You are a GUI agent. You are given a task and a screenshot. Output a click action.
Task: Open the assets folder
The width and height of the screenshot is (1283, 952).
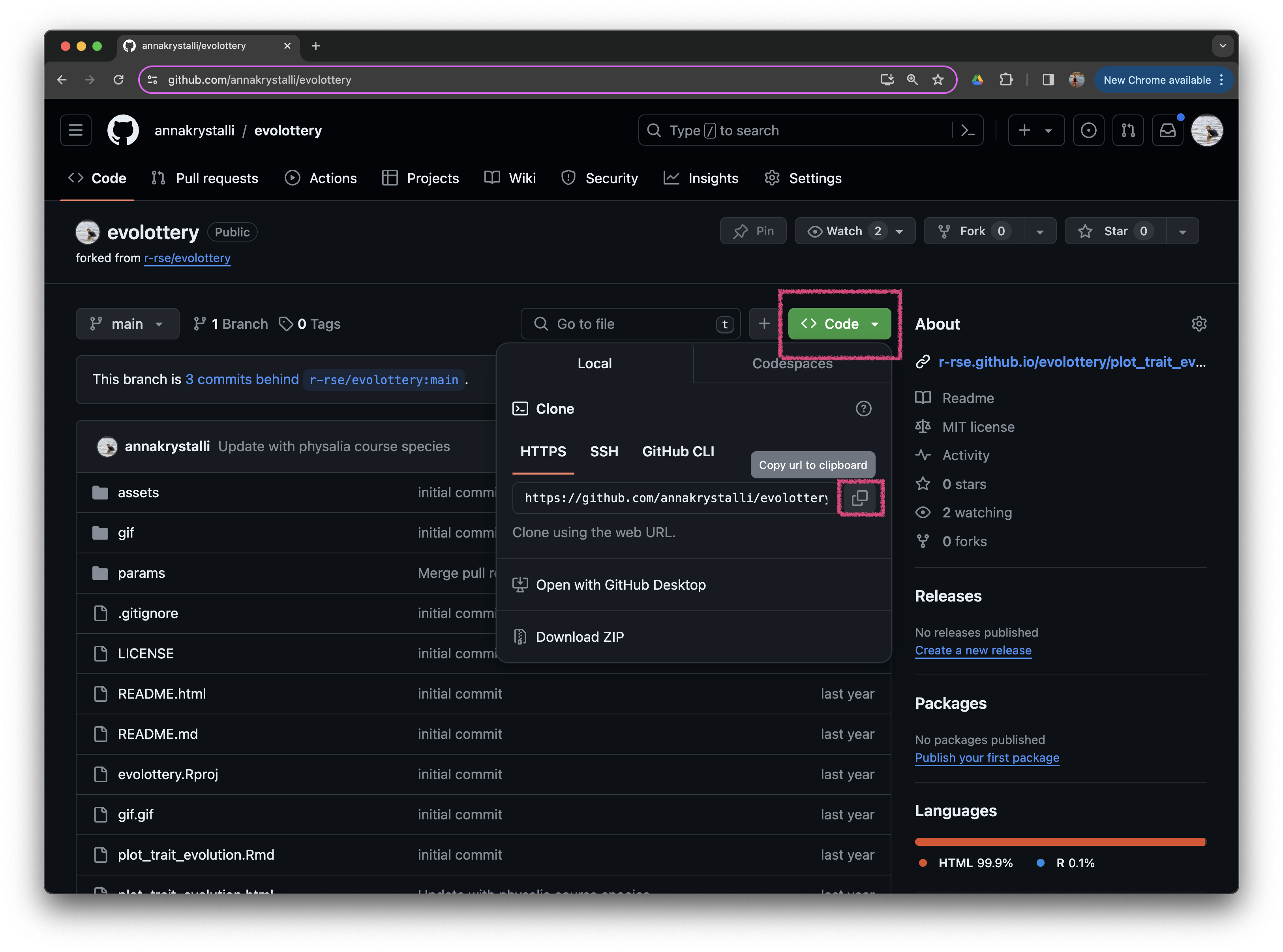click(138, 493)
